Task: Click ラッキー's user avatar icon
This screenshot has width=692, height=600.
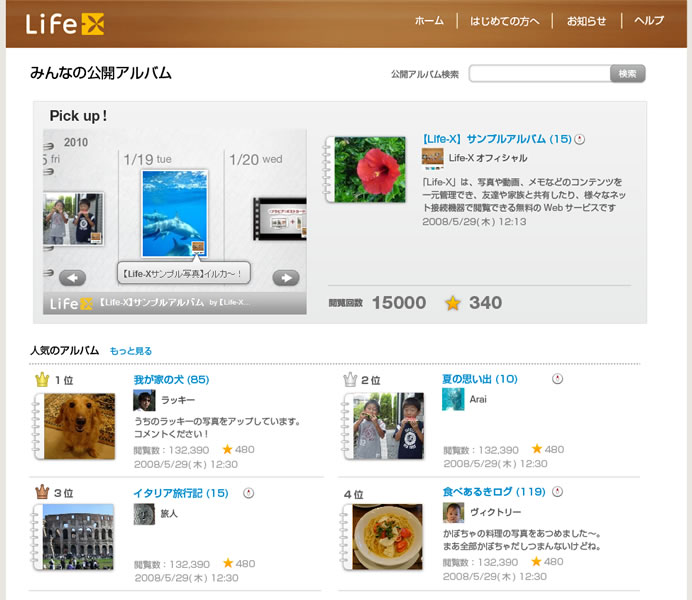Action: pyautogui.click(x=144, y=400)
